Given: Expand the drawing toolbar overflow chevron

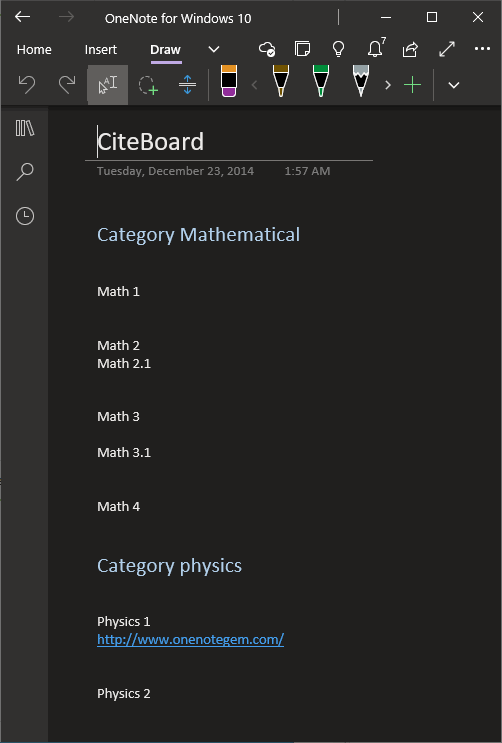Looking at the screenshot, I should point(454,85).
